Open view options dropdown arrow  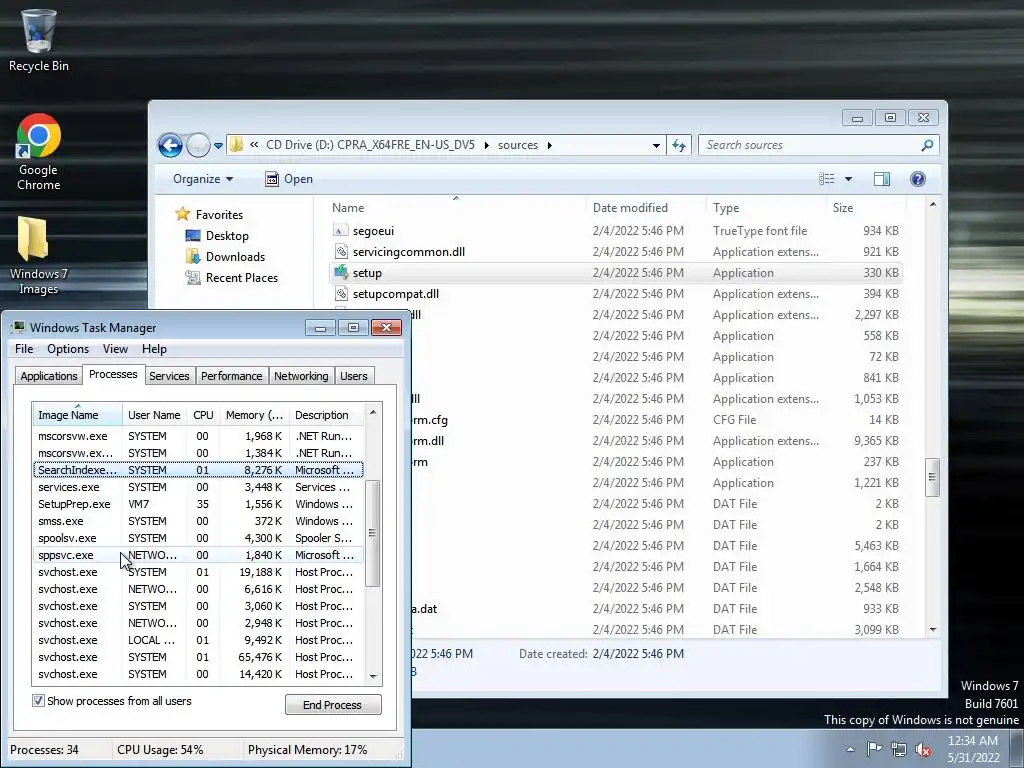click(848, 179)
